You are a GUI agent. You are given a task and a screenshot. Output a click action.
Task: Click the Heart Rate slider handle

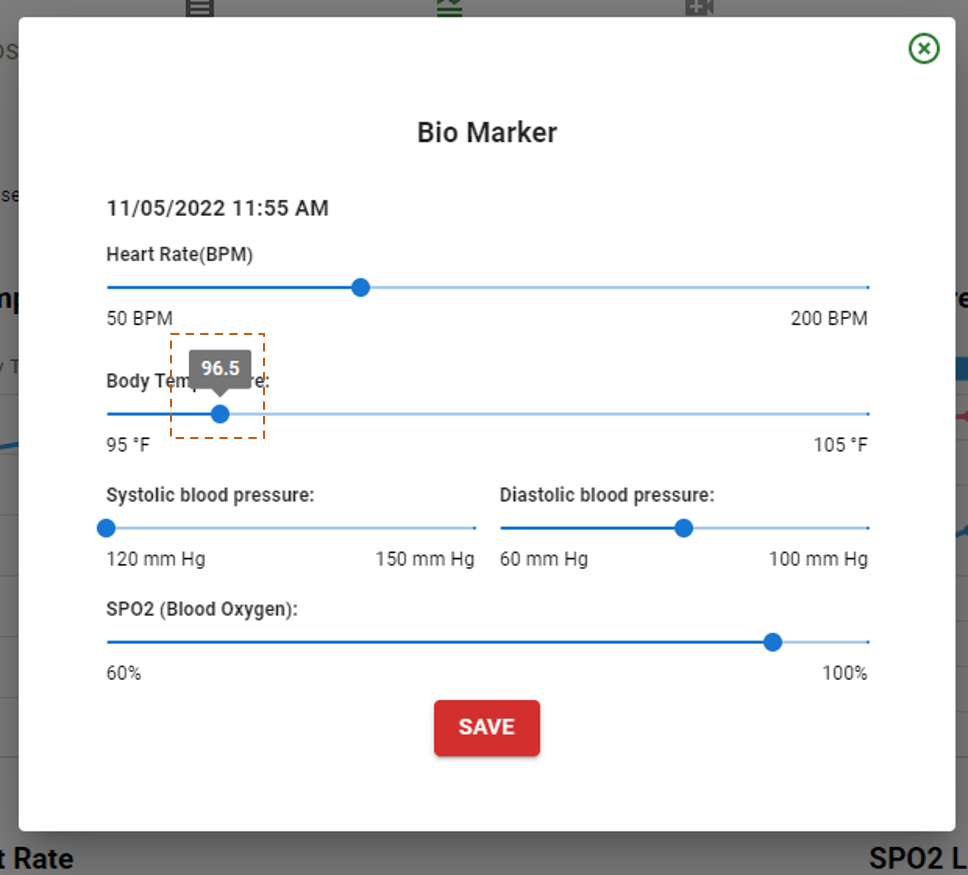[361, 288]
